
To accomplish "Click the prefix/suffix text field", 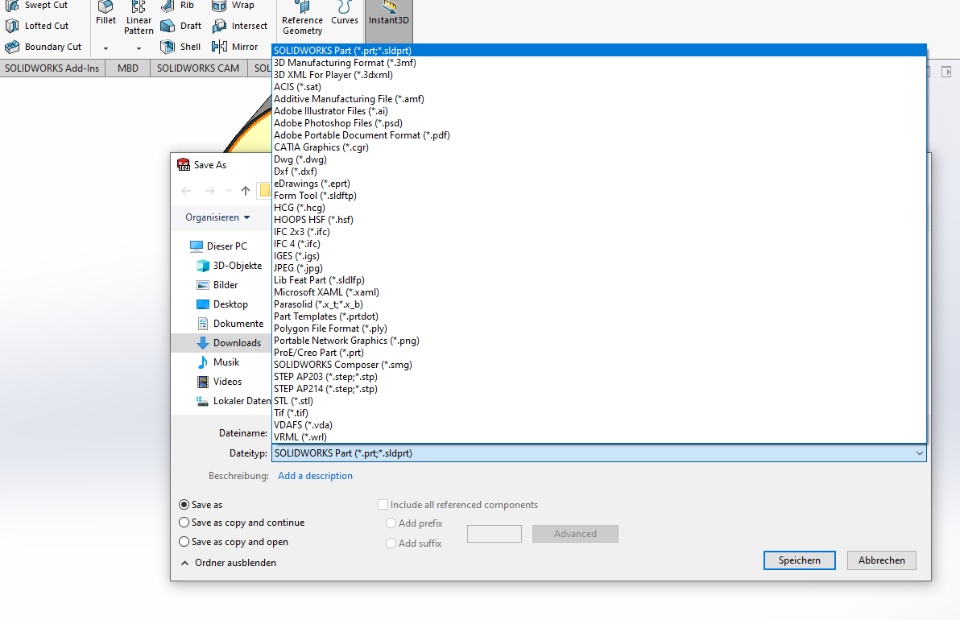I will [x=494, y=534].
